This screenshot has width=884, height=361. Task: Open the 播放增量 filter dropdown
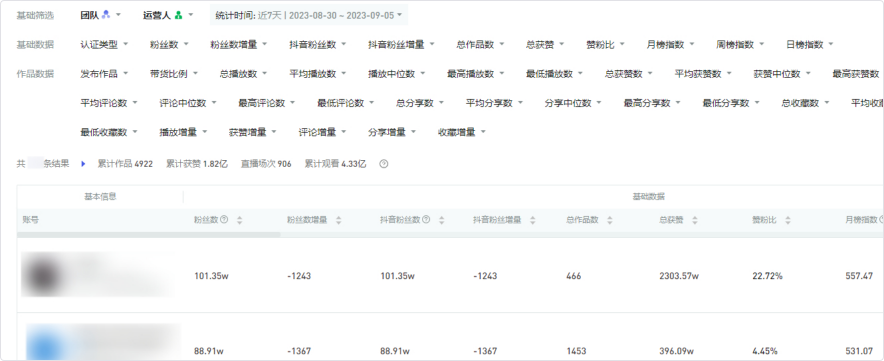[x=183, y=133]
